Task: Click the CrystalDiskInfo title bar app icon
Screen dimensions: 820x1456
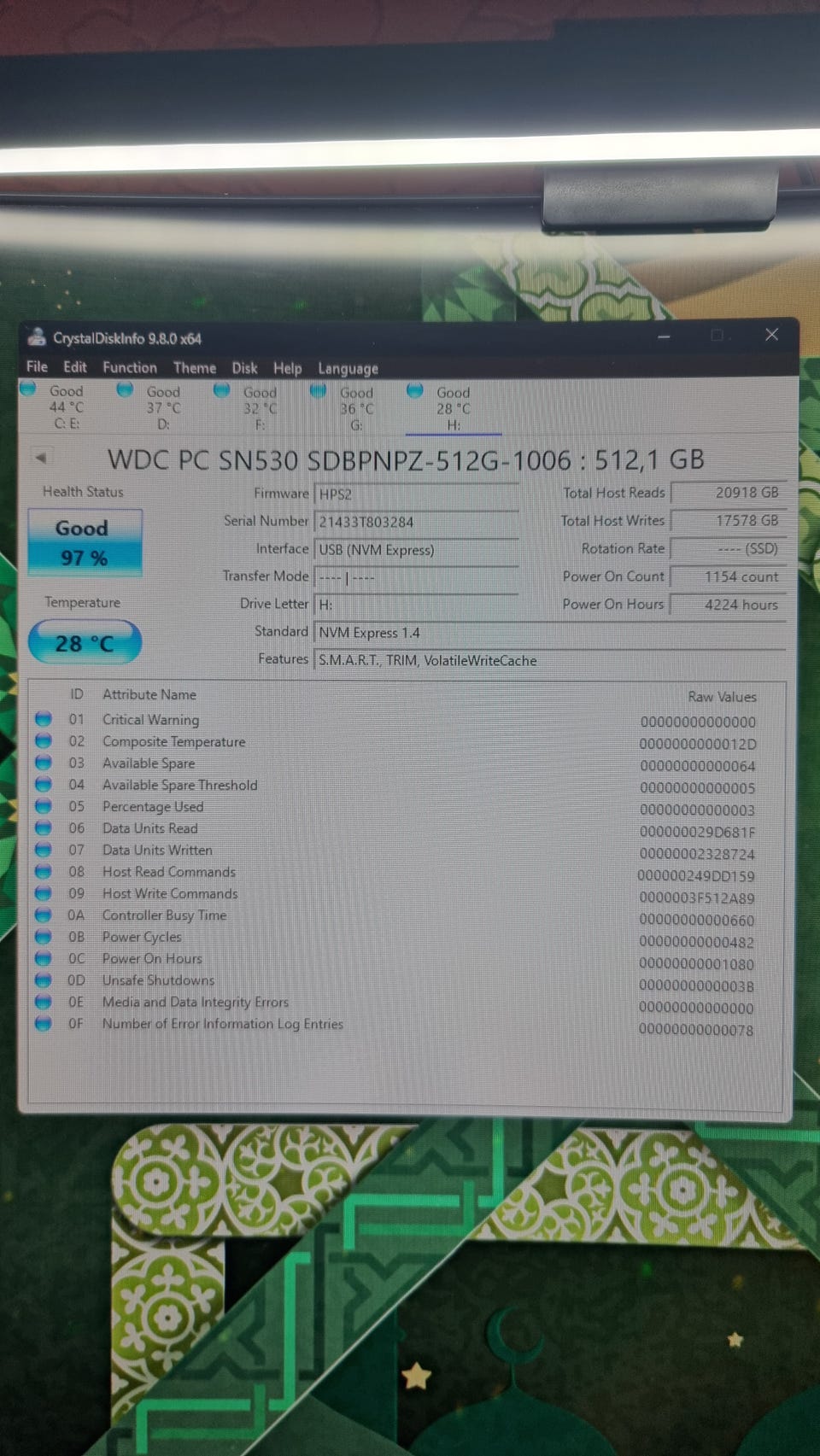Action: coord(36,336)
